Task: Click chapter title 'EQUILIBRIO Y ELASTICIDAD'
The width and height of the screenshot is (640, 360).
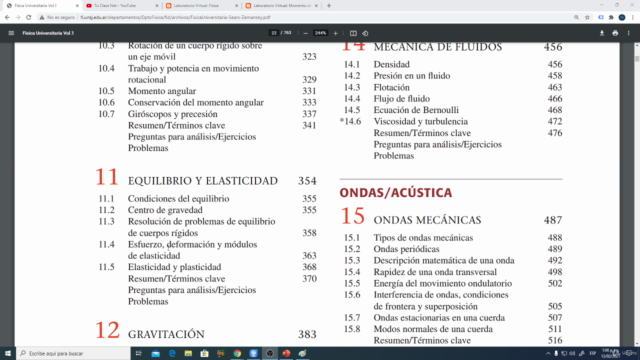Action: [203, 181]
